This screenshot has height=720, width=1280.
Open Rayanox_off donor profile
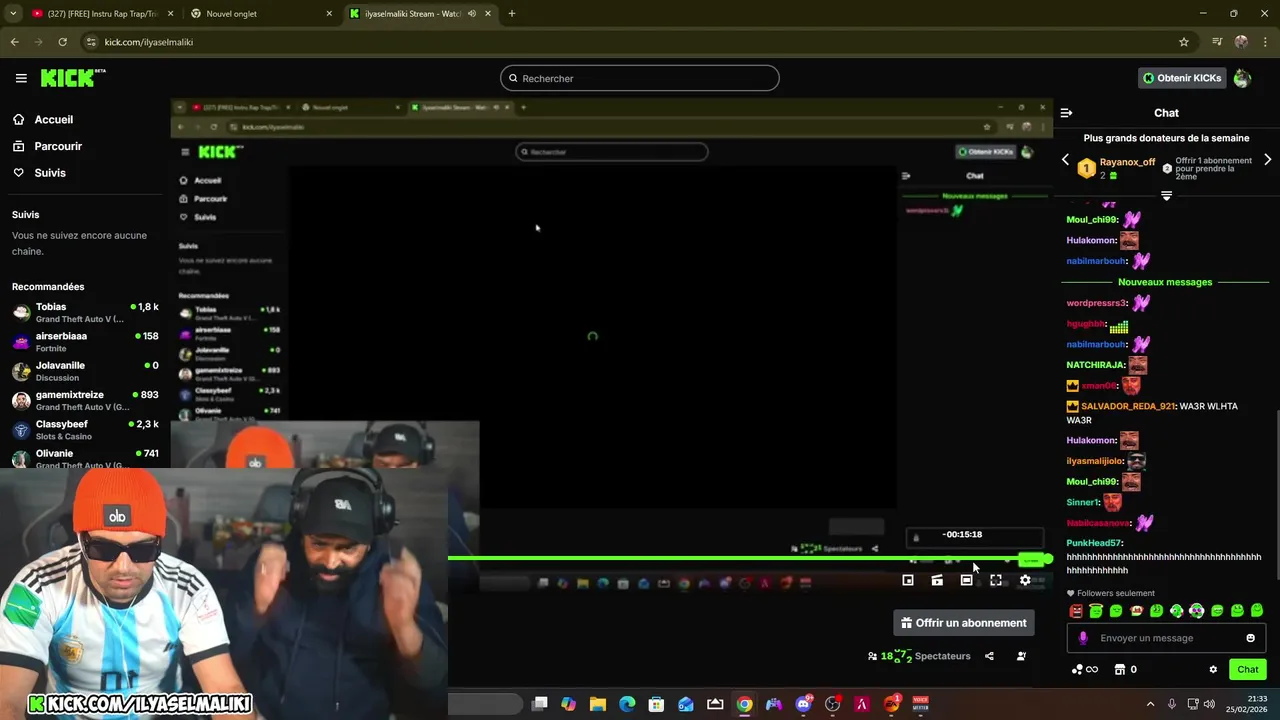pos(1127,162)
